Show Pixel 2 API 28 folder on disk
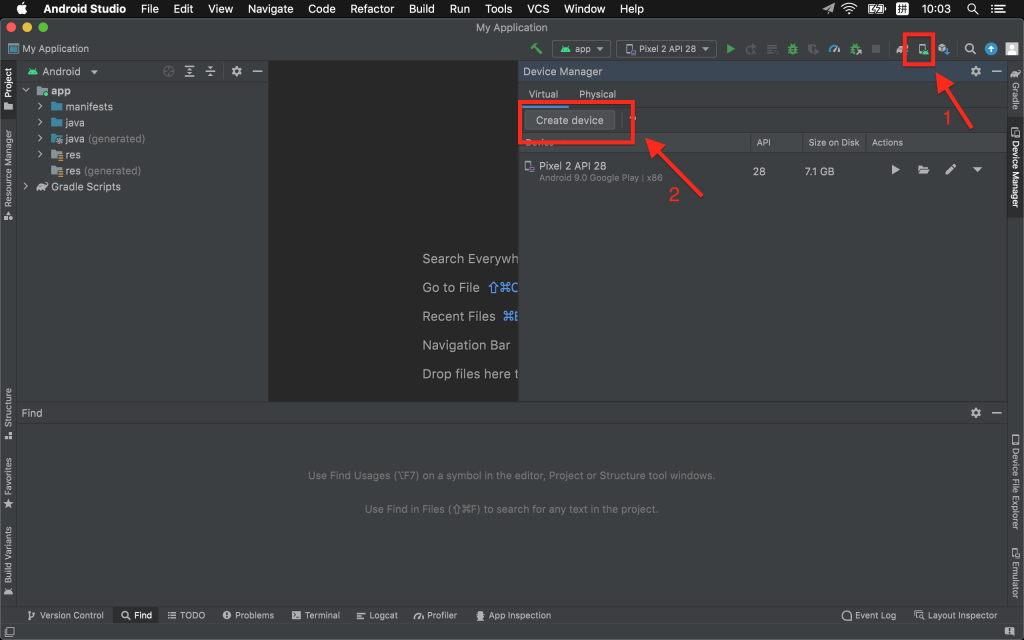Screen dimensions: 1024x640 923,170
